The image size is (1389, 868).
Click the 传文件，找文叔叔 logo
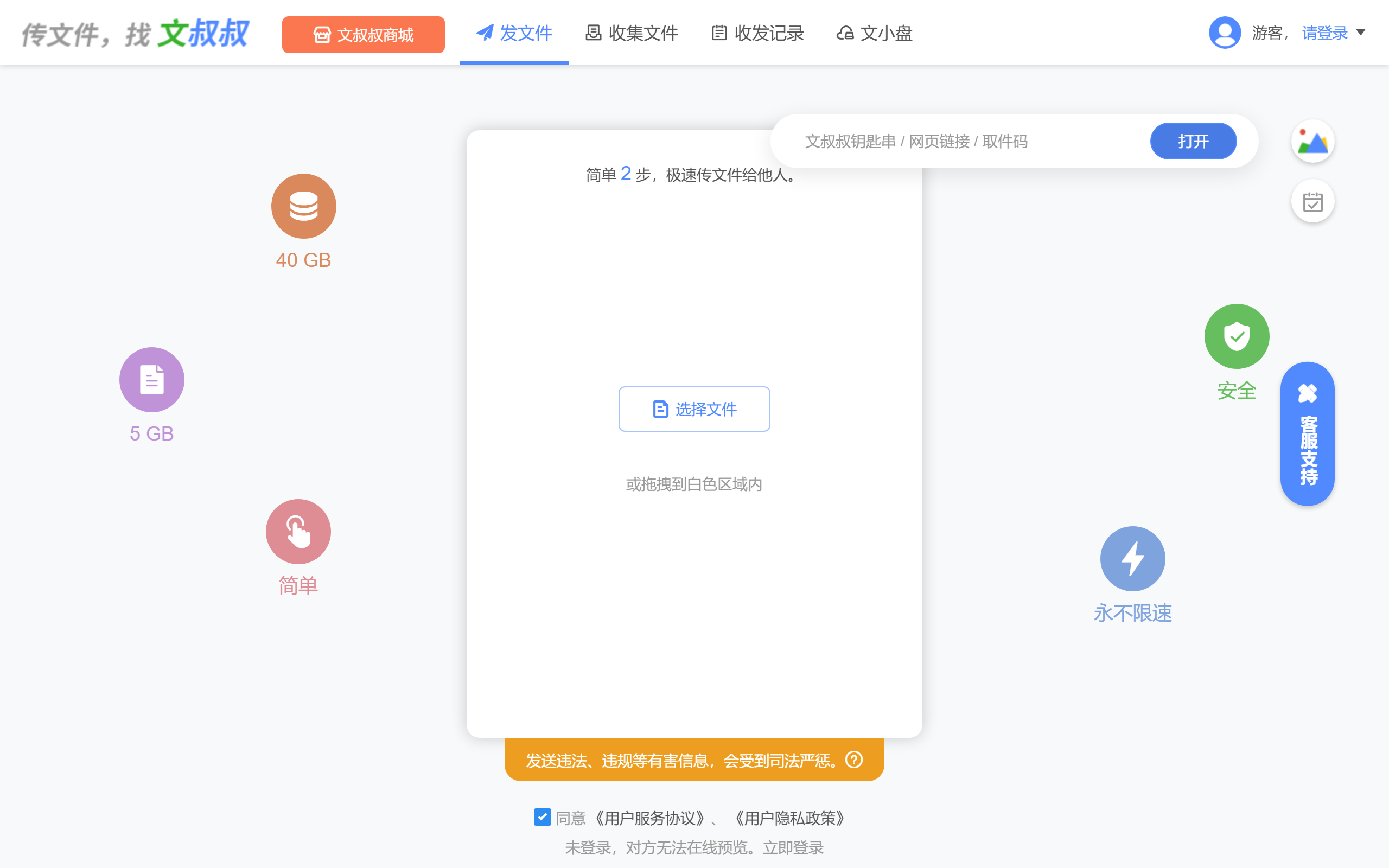tap(136, 33)
